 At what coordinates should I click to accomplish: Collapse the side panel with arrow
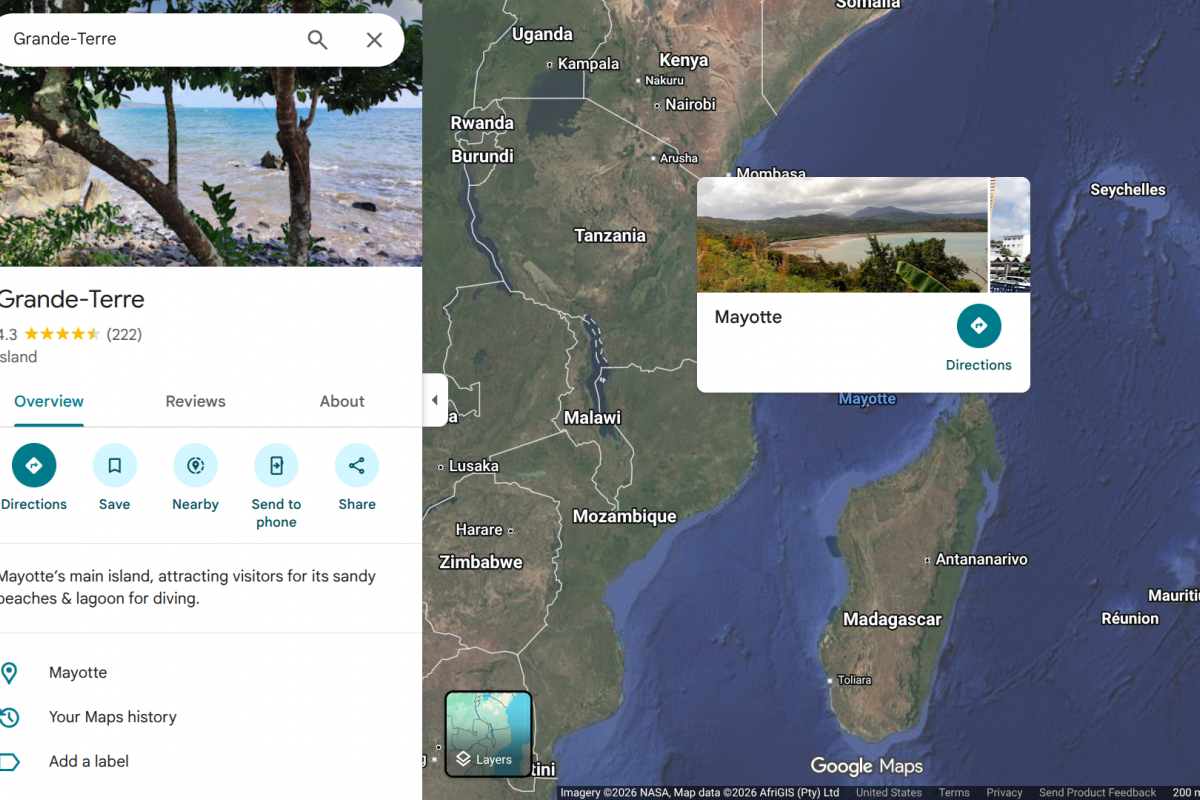(x=434, y=400)
